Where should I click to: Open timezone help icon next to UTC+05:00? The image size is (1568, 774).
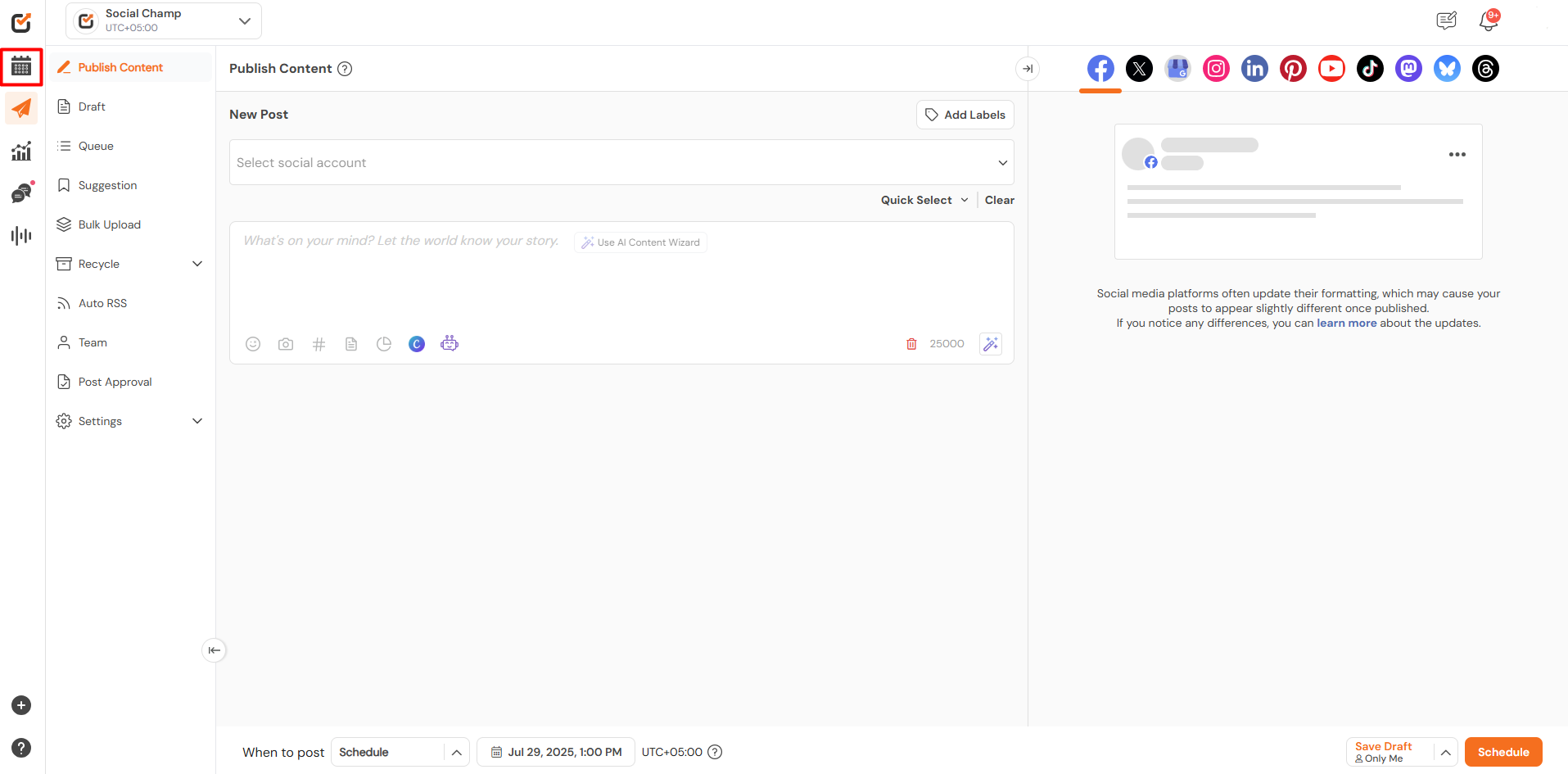click(x=715, y=752)
